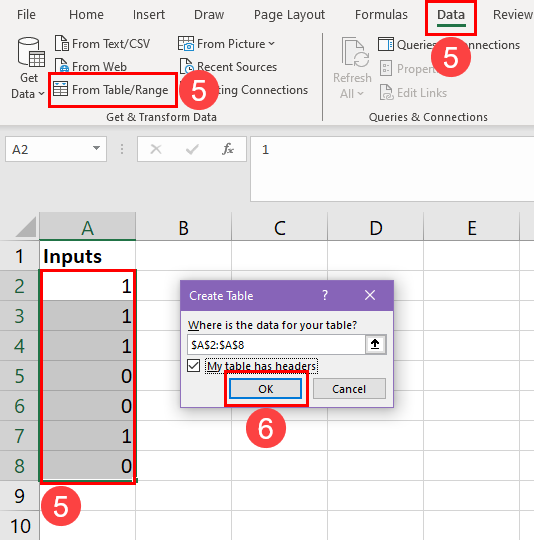Select column E header
Image resolution: width=534 pixels, height=540 pixels.
click(x=472, y=227)
